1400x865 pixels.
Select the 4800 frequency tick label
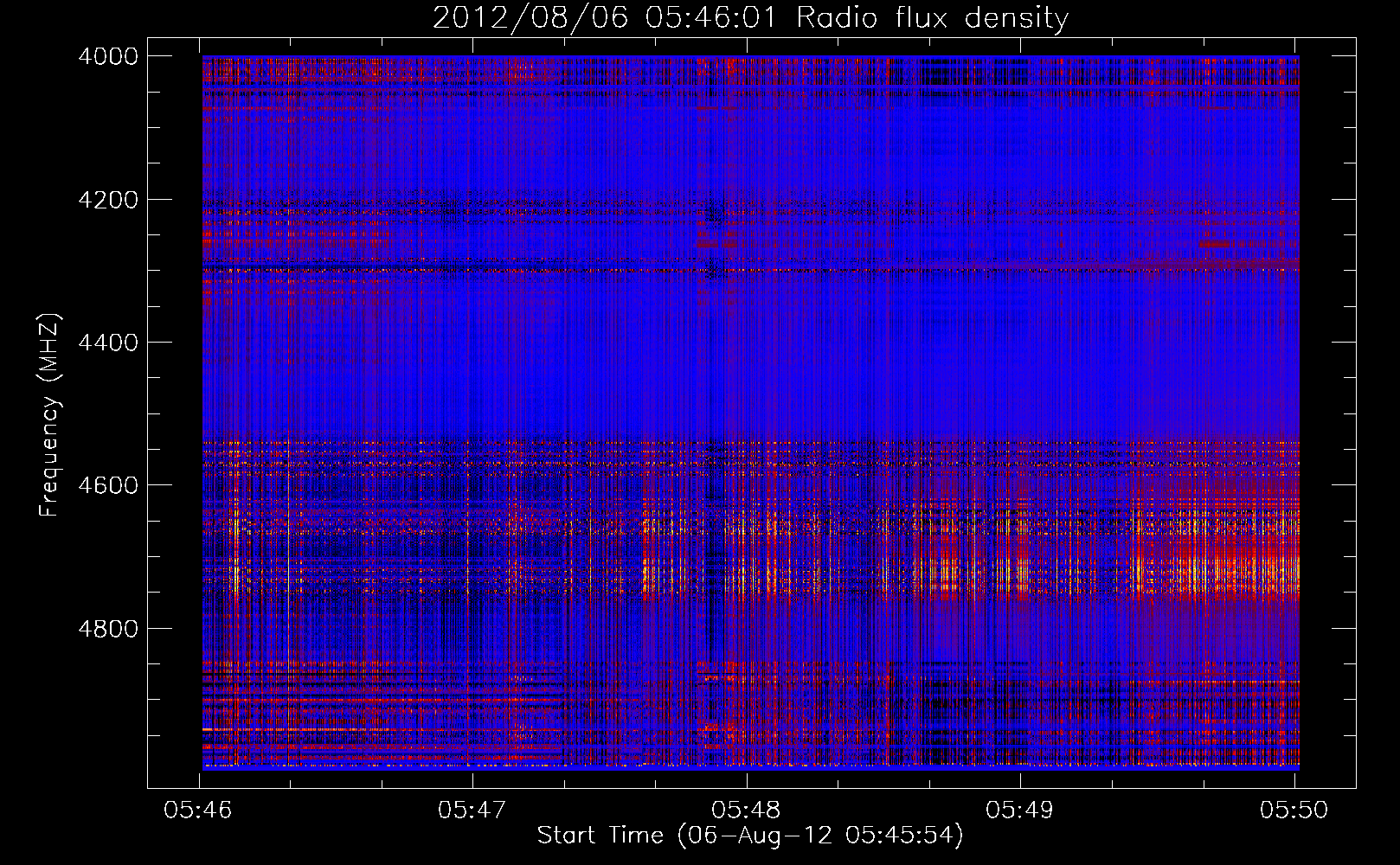[108, 629]
